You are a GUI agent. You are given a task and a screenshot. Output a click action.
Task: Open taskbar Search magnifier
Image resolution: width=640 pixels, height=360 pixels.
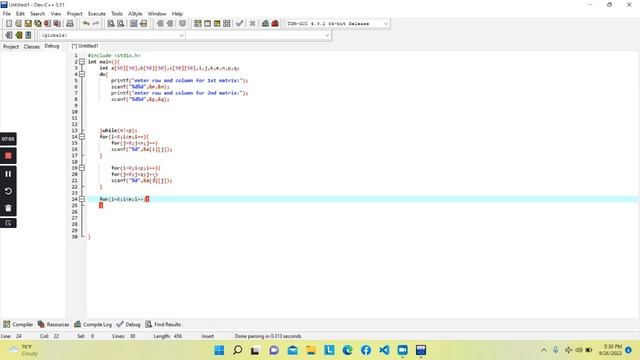(x=237, y=350)
